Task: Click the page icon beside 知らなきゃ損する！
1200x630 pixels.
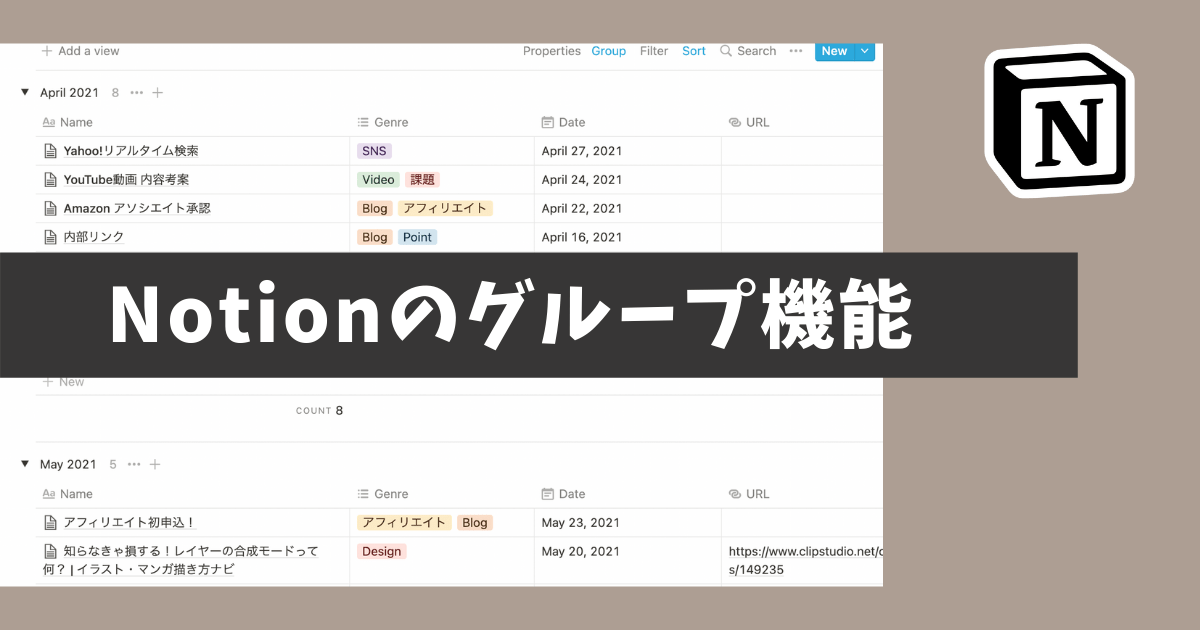Action: pos(50,551)
